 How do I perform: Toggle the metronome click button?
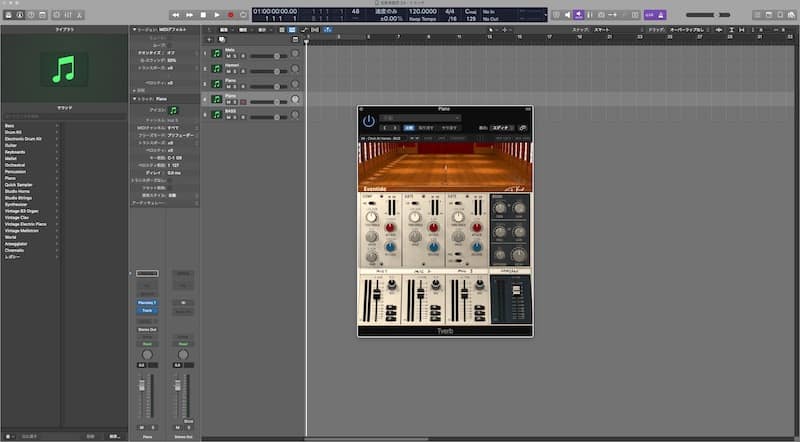(661, 15)
